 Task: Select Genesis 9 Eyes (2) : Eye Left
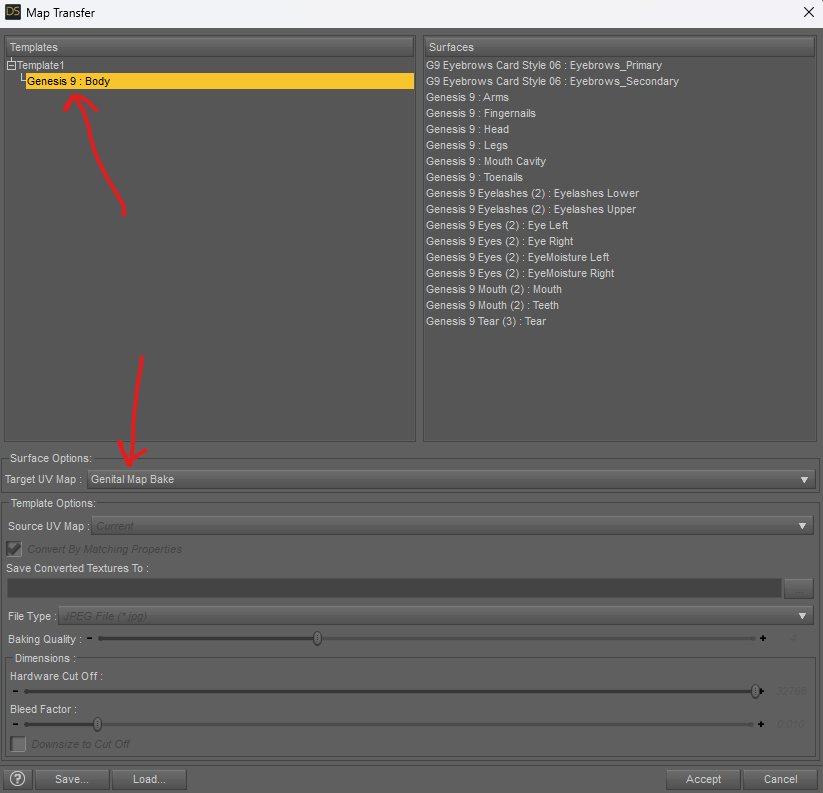tap(497, 225)
